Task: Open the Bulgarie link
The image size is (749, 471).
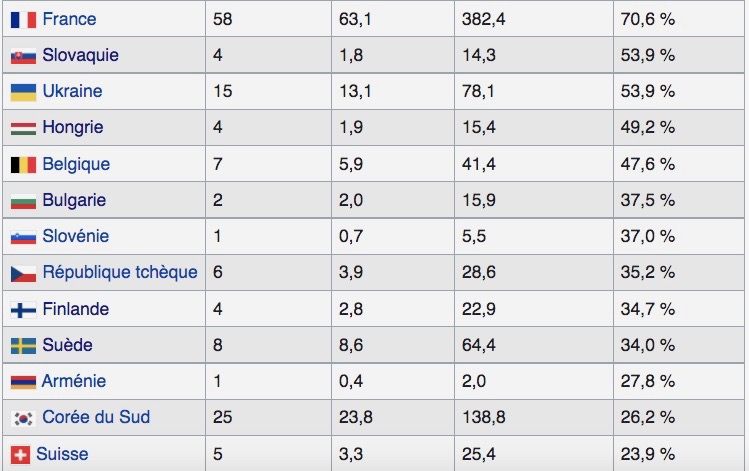Action: (74, 200)
